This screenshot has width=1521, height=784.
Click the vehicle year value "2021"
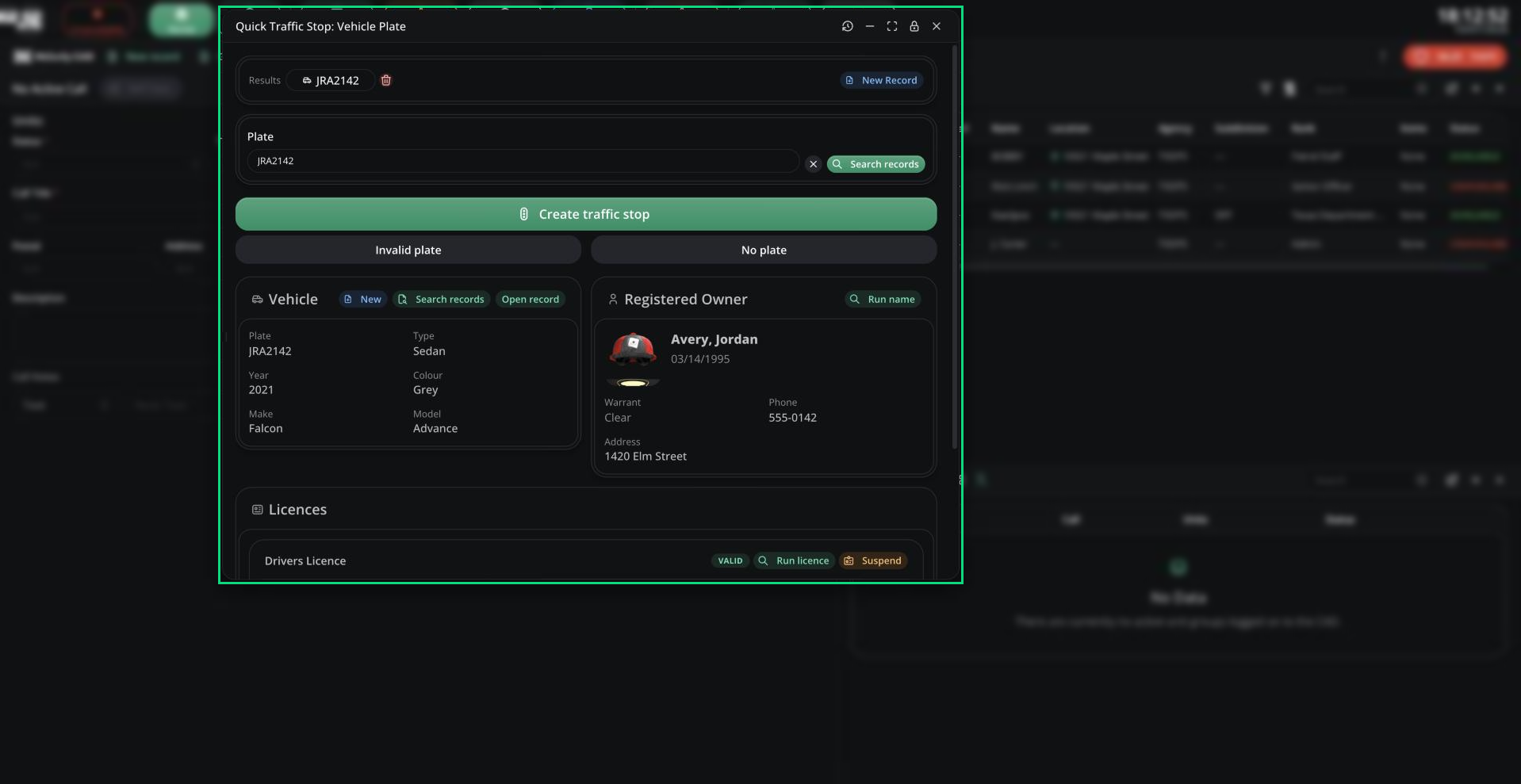click(261, 390)
